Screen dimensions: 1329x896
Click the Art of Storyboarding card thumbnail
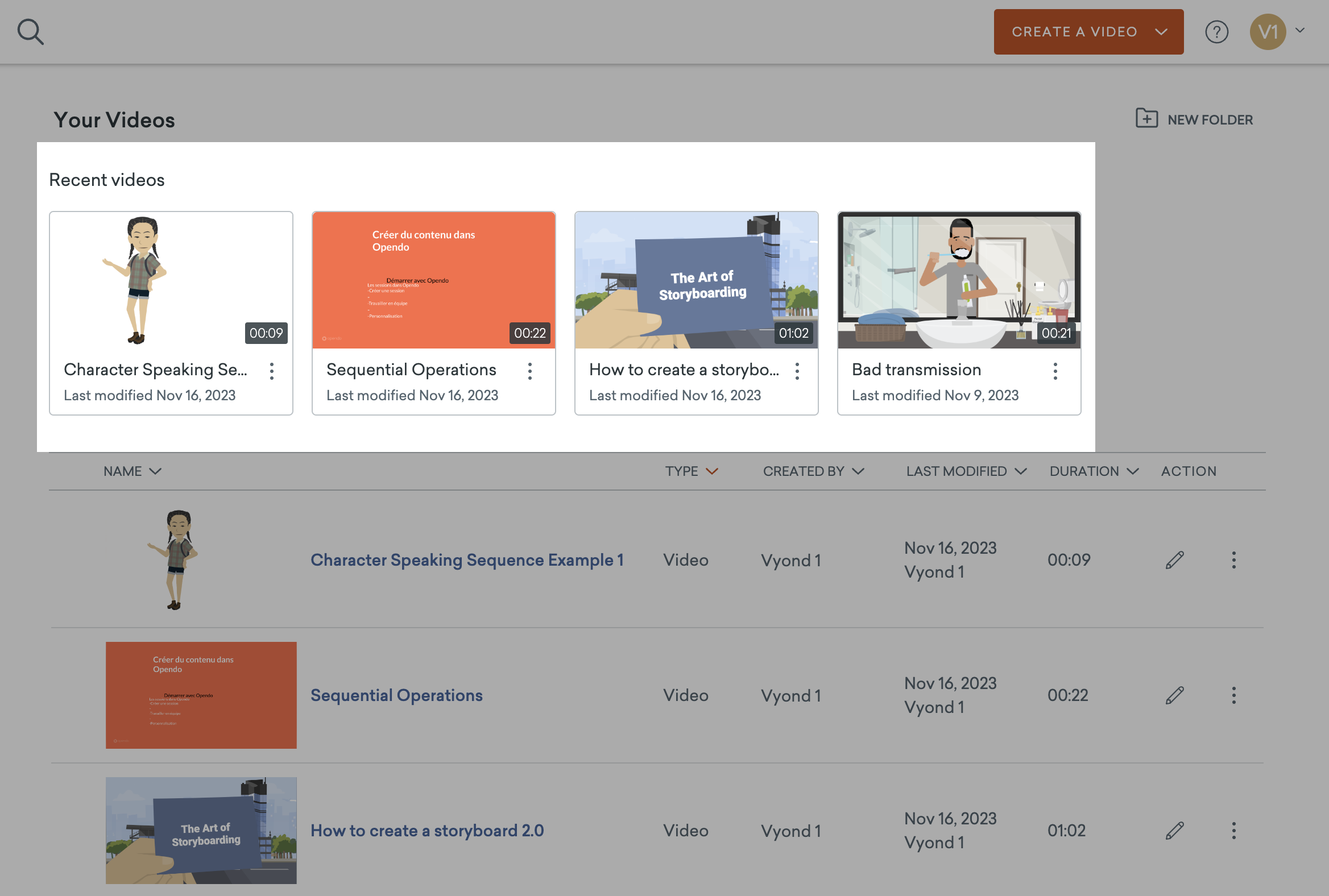tap(695, 280)
